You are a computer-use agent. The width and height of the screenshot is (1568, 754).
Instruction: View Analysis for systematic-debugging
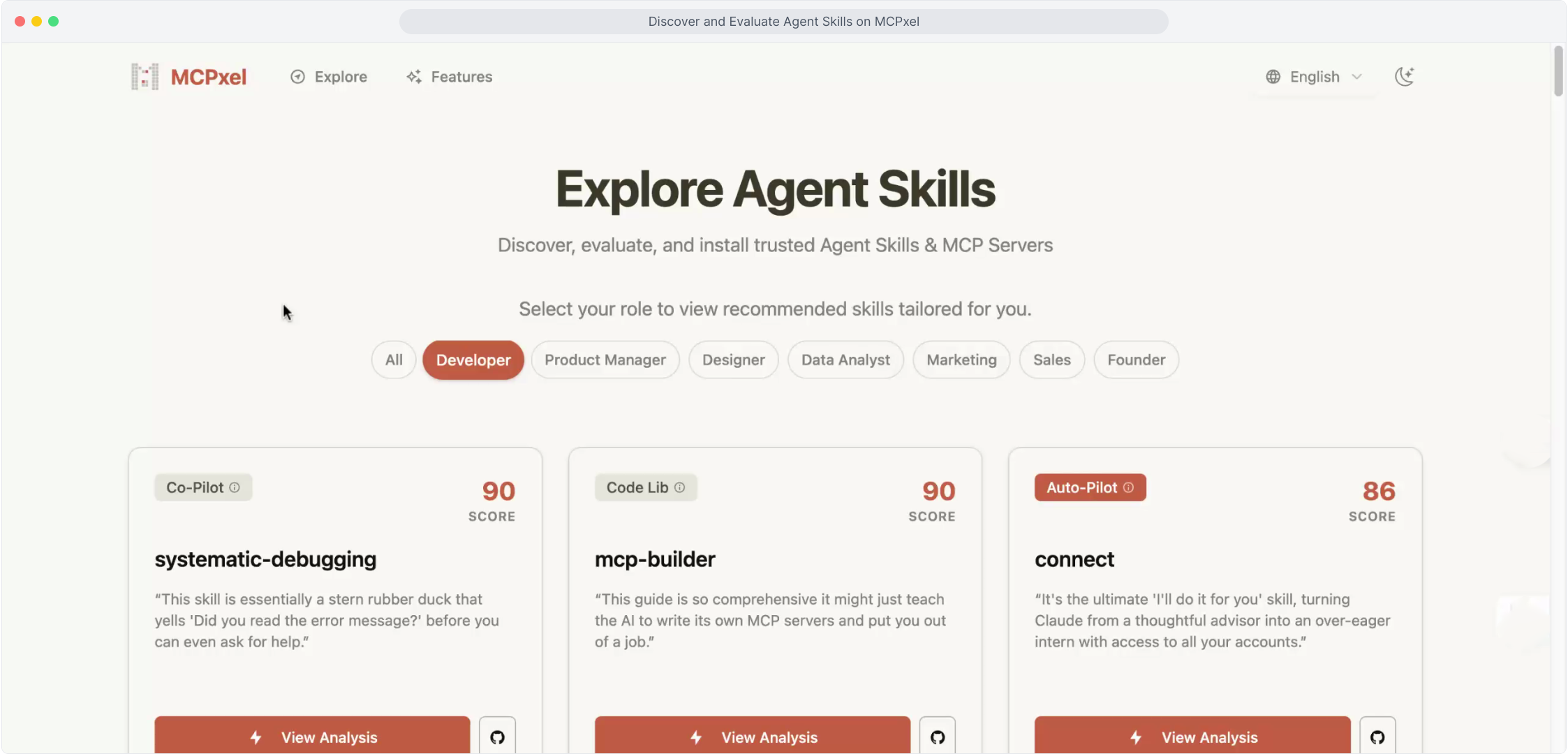[x=312, y=737]
